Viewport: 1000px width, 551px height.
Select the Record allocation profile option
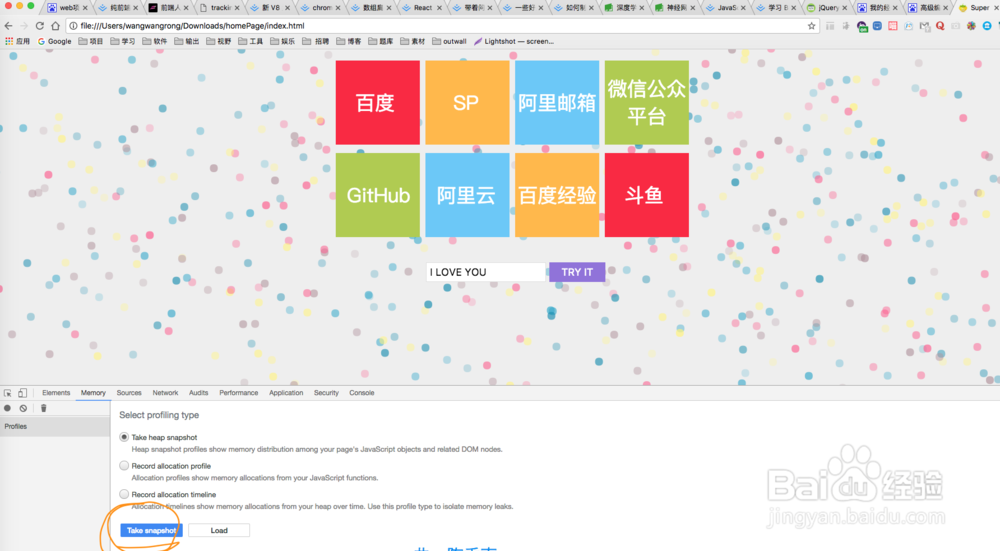(x=124, y=466)
